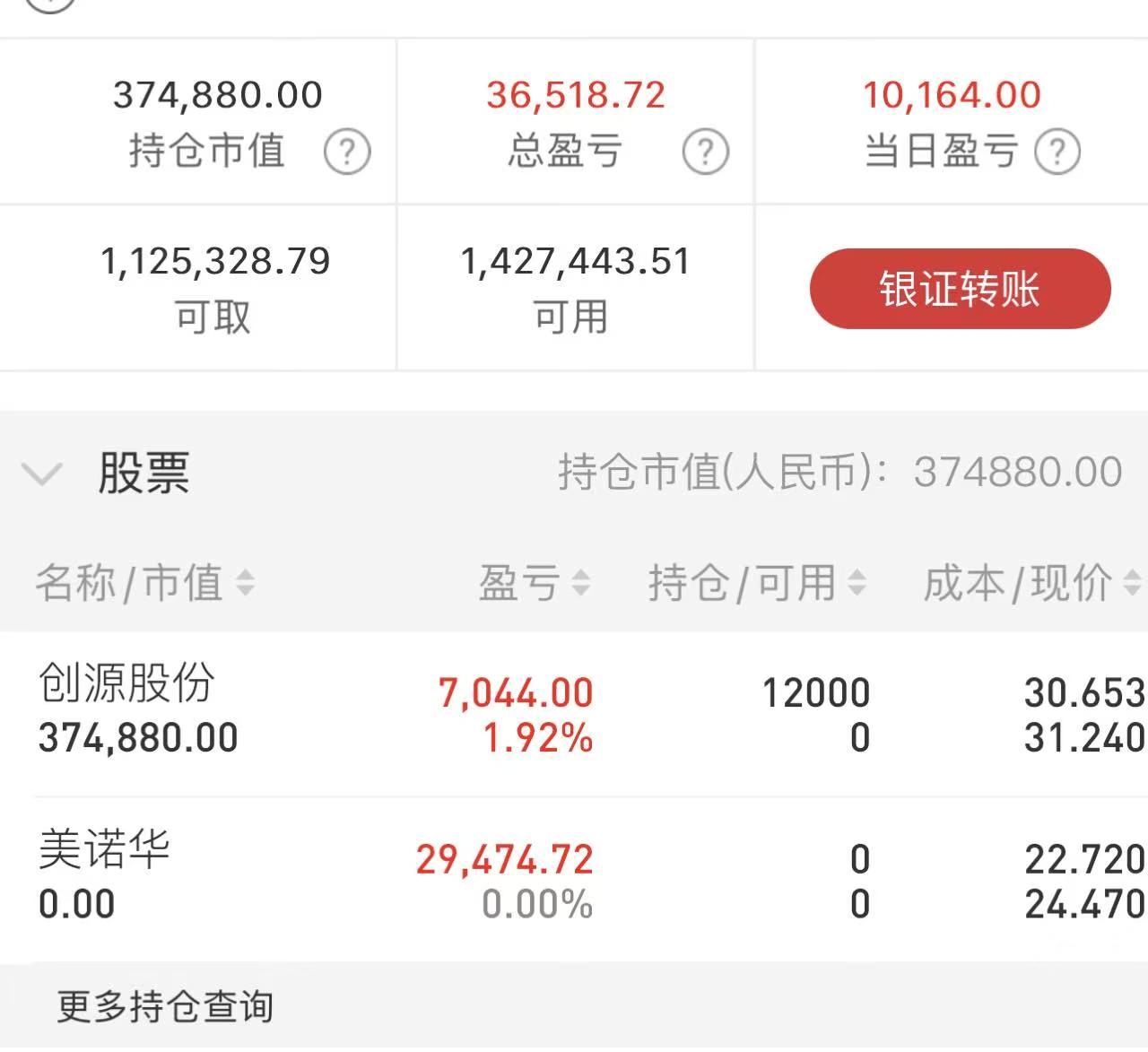Open help icon for 当日盈亏
1148x1052 pixels.
coord(1057,152)
